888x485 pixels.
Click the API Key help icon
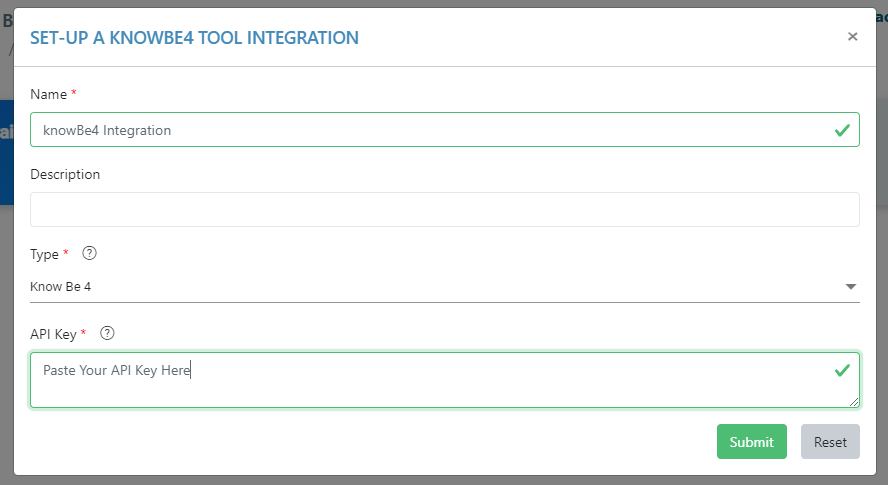[108, 333]
